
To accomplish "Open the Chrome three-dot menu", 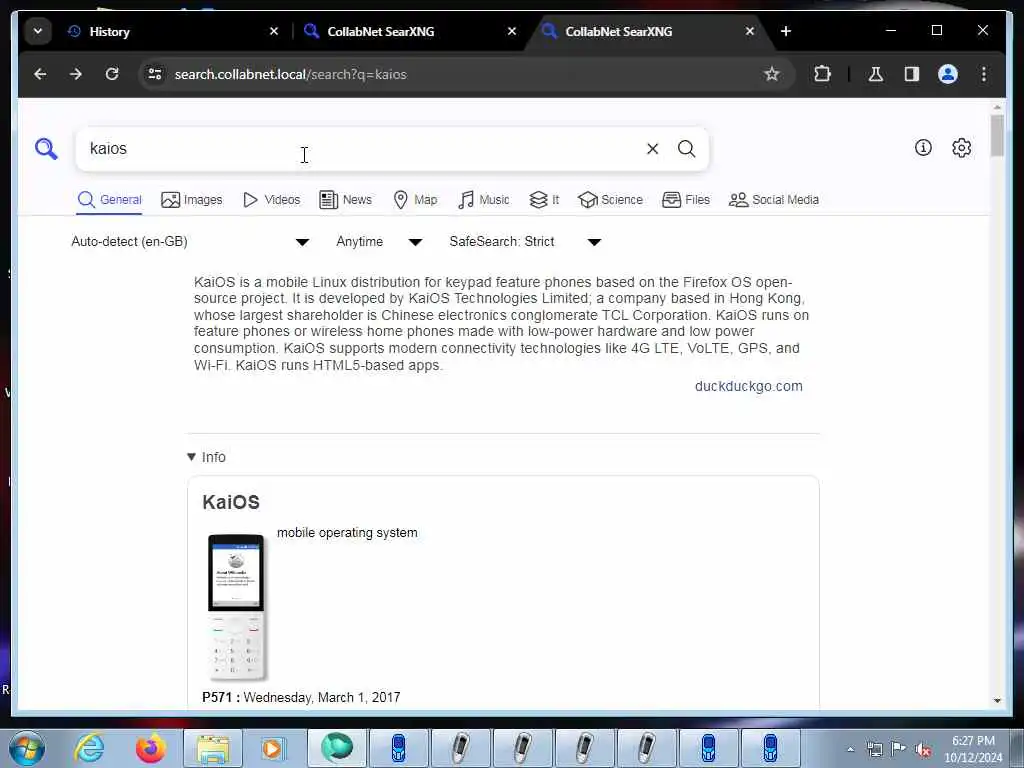I will tap(984, 74).
